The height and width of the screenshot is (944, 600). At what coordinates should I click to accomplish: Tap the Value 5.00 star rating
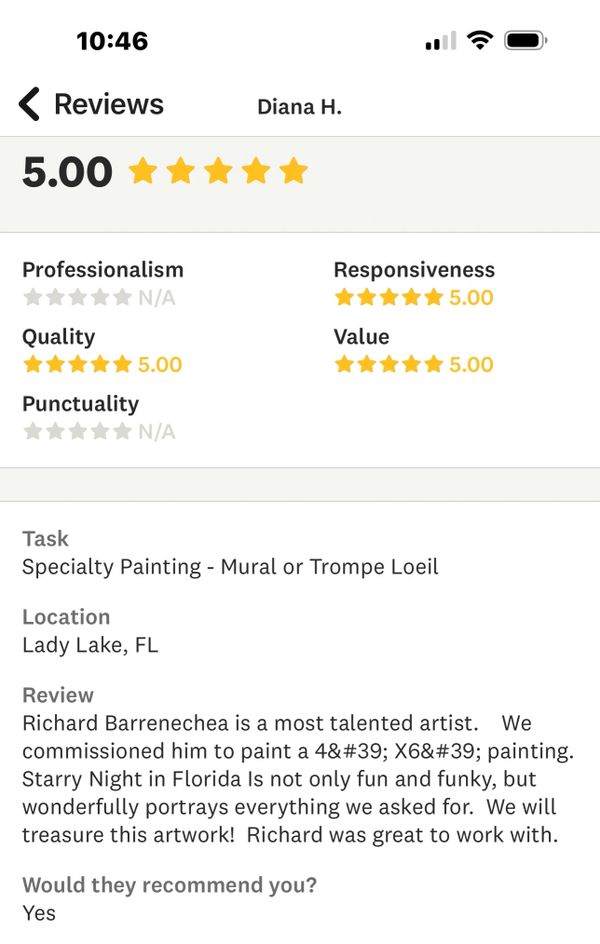413,364
